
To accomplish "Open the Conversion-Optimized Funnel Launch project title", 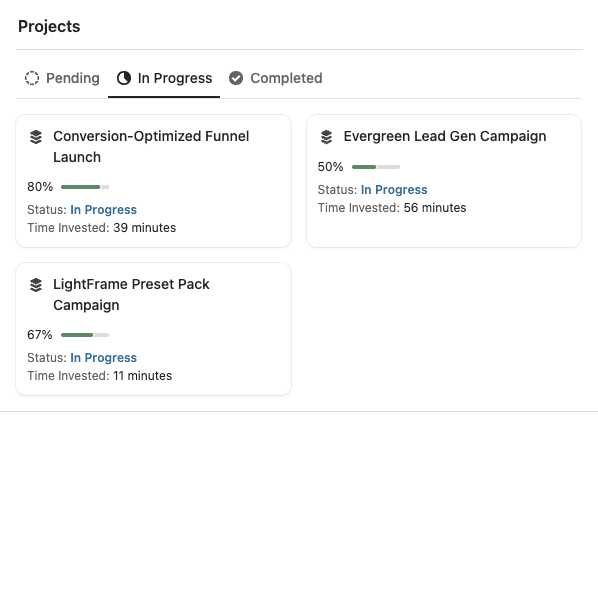I will click(151, 147).
